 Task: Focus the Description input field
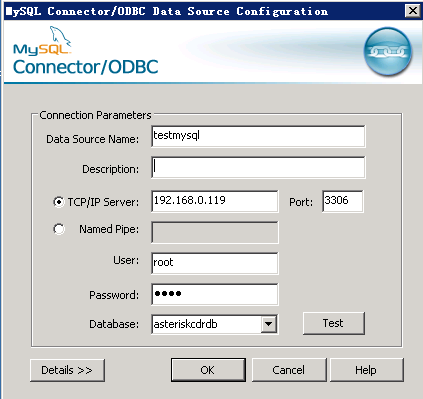(x=258, y=167)
